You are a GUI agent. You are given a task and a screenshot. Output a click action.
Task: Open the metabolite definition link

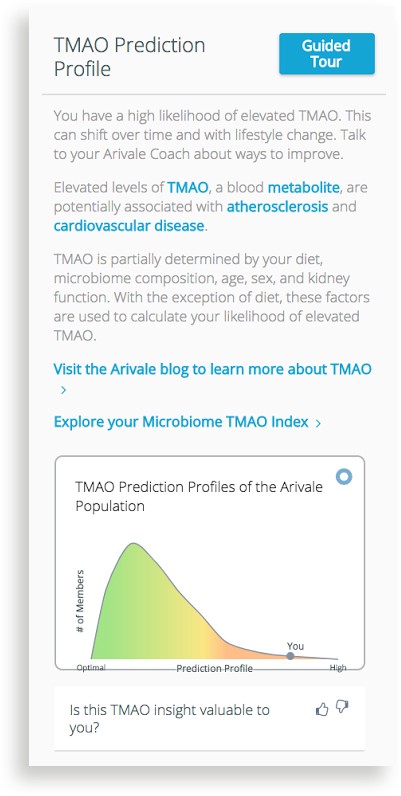tap(304, 188)
